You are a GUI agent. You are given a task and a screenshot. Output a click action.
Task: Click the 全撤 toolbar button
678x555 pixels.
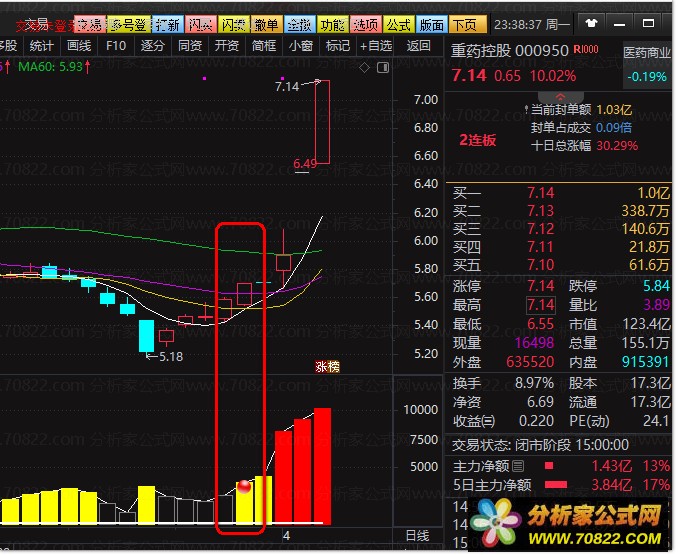300,25
